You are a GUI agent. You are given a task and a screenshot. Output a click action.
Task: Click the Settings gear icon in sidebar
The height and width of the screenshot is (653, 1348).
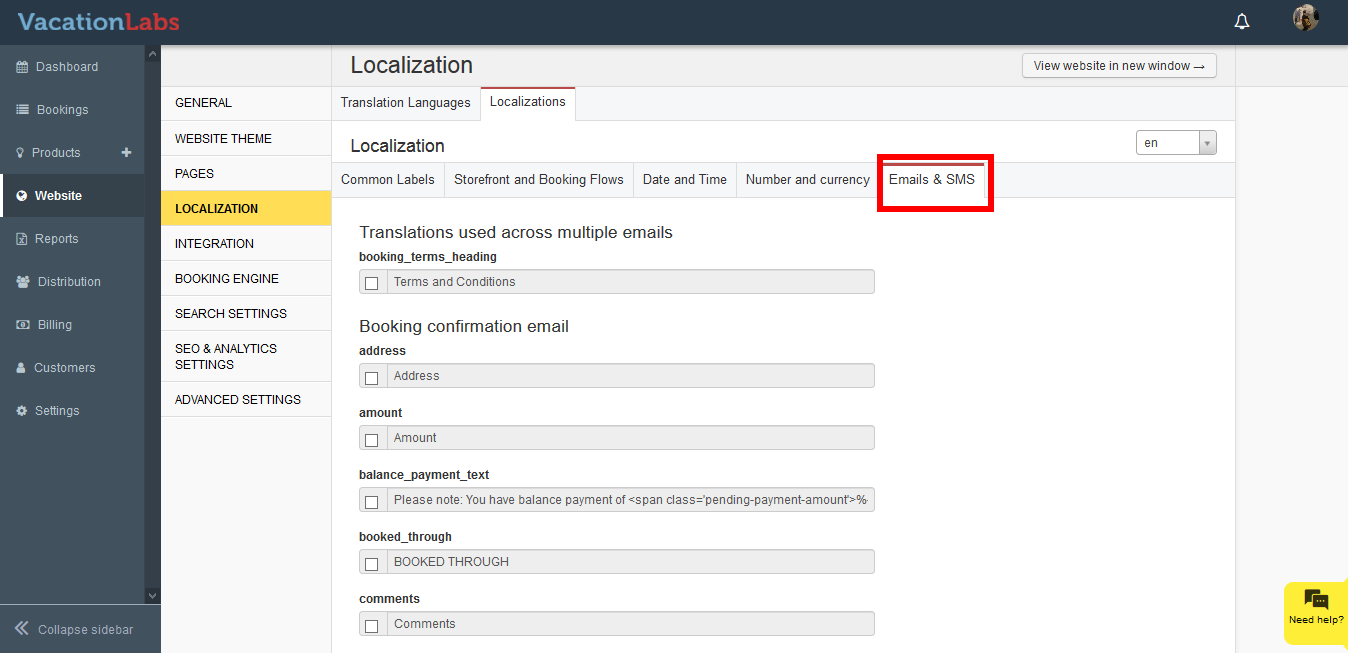point(22,411)
